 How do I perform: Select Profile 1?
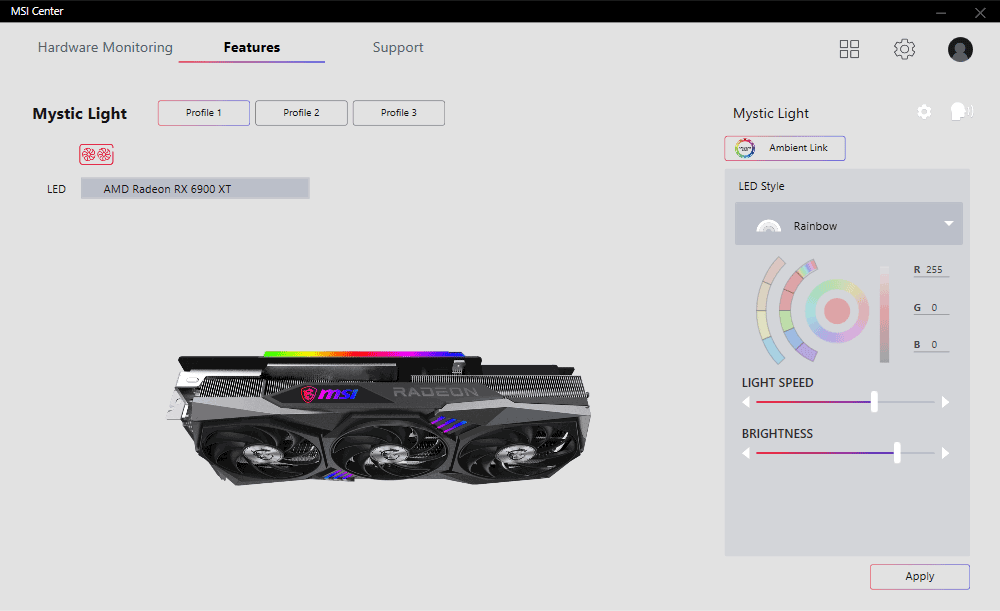pos(204,113)
